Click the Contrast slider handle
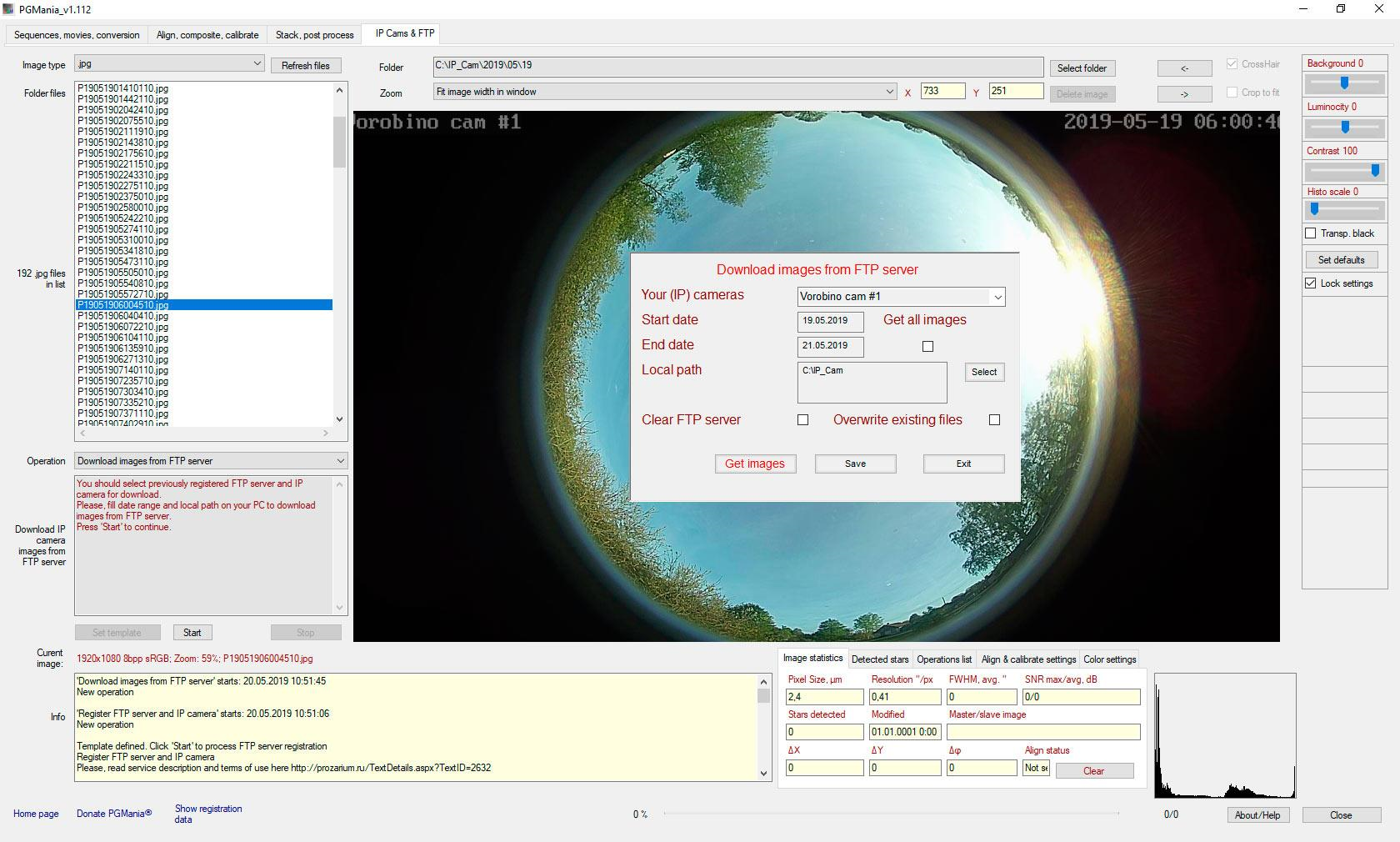 click(1375, 171)
